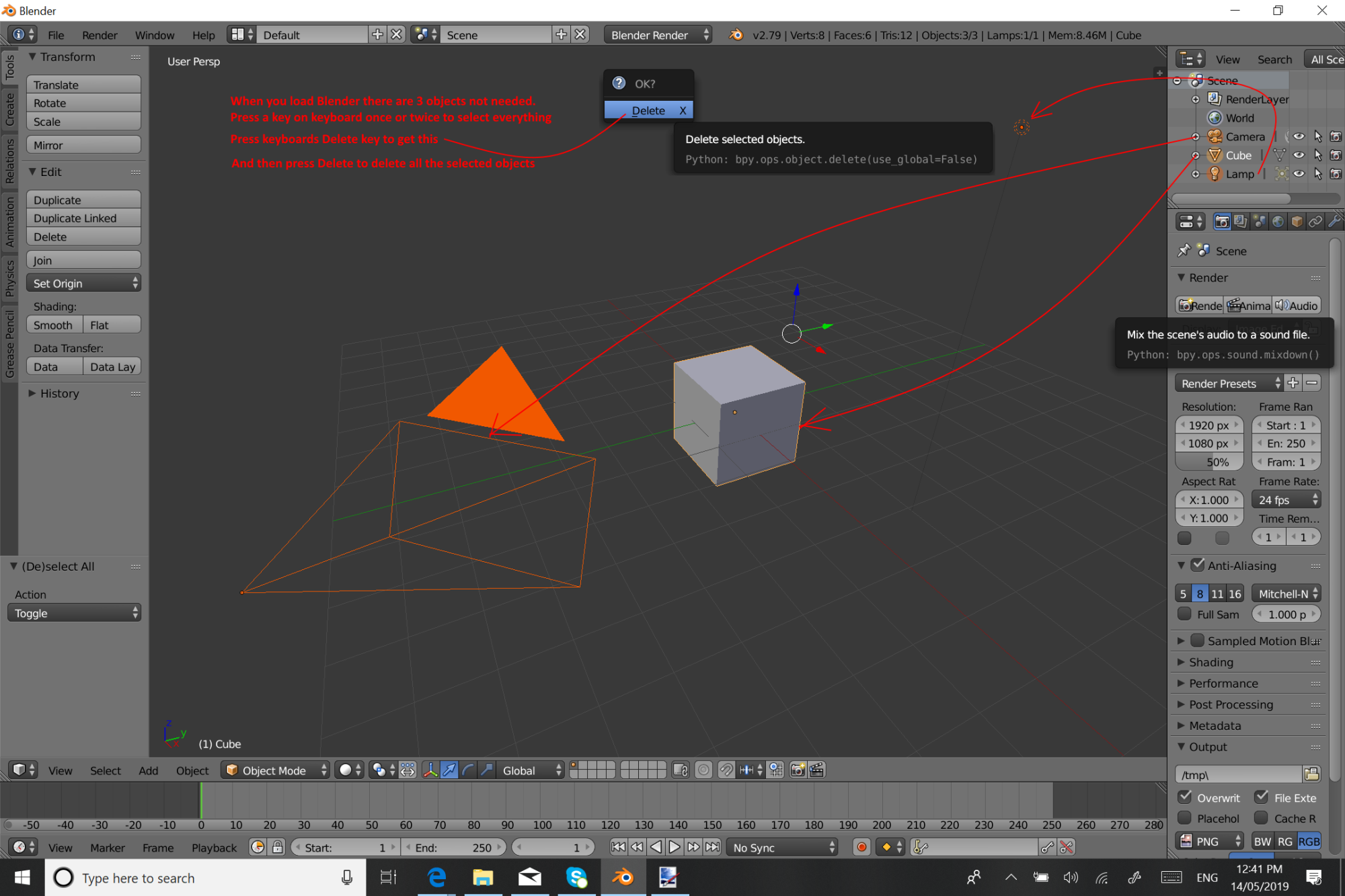The height and width of the screenshot is (896, 1345).
Task: Click the Blender info editor type icon
Action: tap(24, 34)
